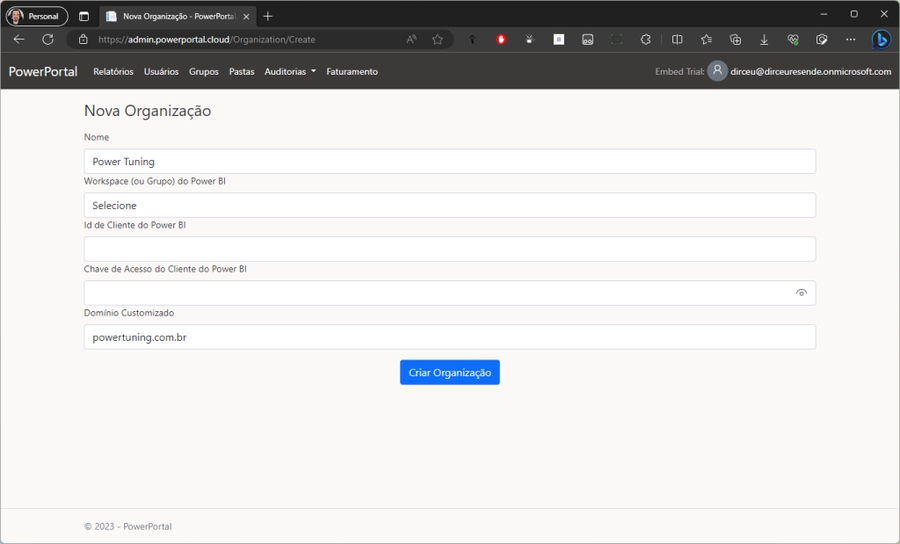Click the user avatar icon in navbar
This screenshot has width=900, height=544.
pyautogui.click(x=717, y=71)
